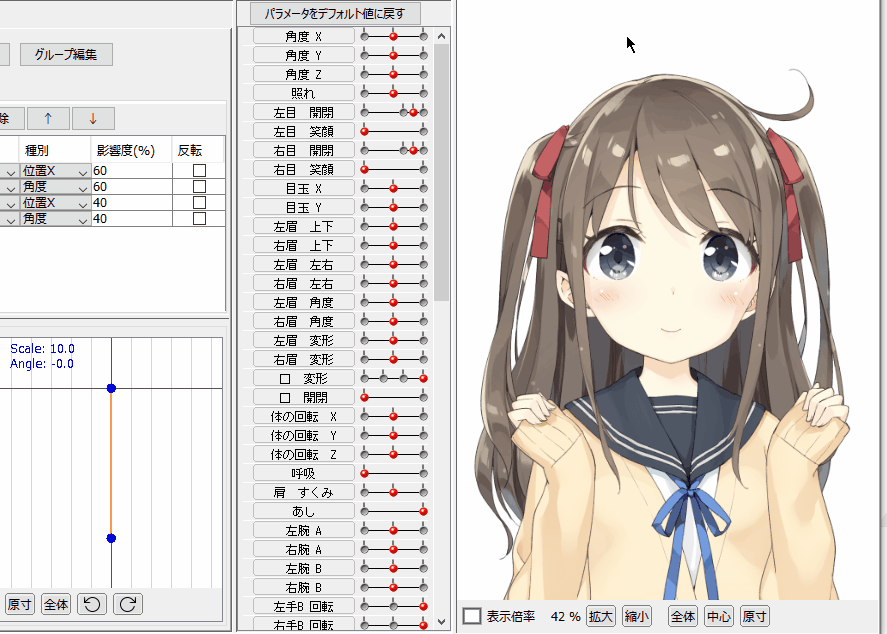The height and width of the screenshot is (634, 887).
Task: Click the 全体 button under the character preview
Action: 683,616
